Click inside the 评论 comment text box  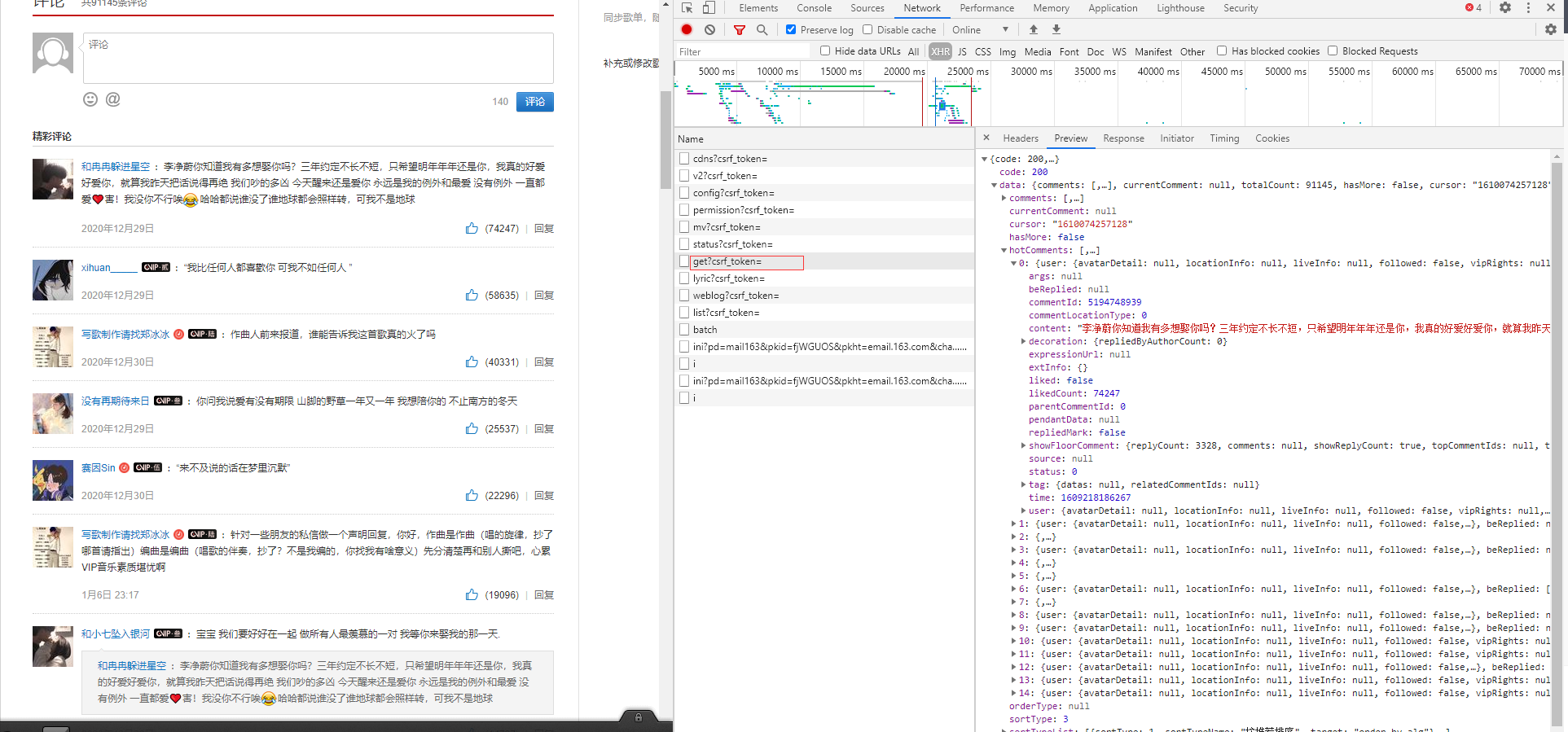(x=318, y=59)
